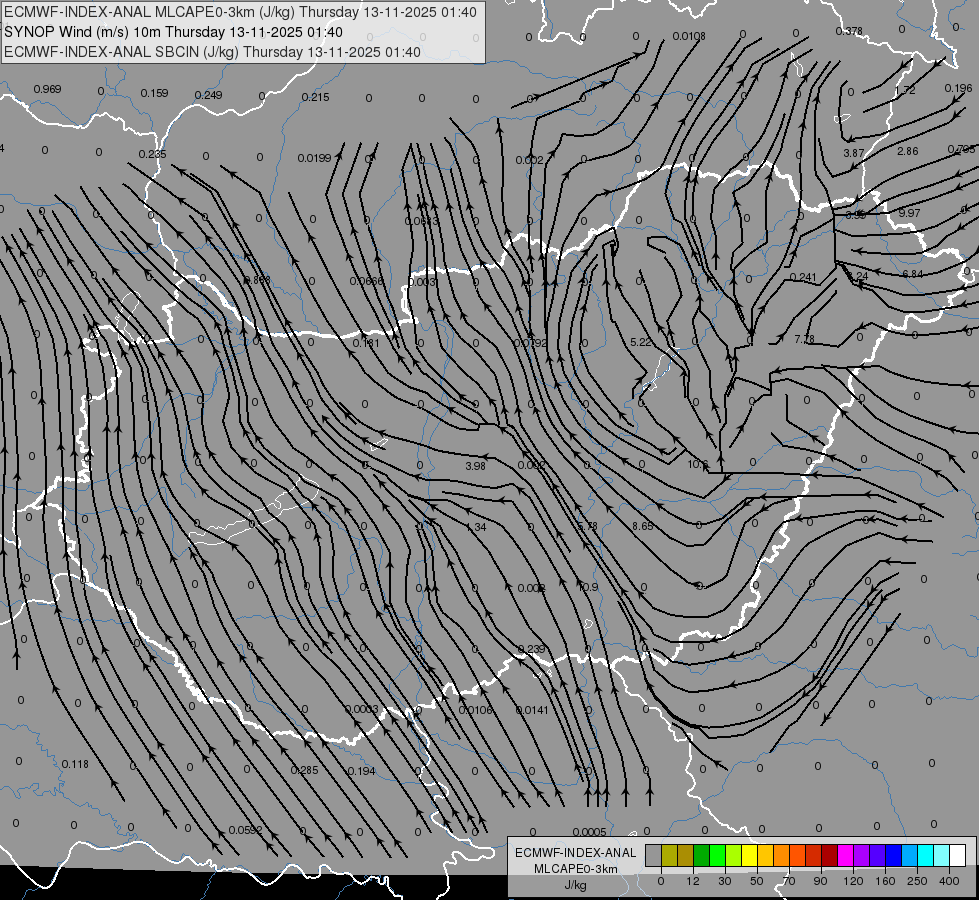Click the map value 0.285
This screenshot has width=979, height=900.
tap(305, 770)
